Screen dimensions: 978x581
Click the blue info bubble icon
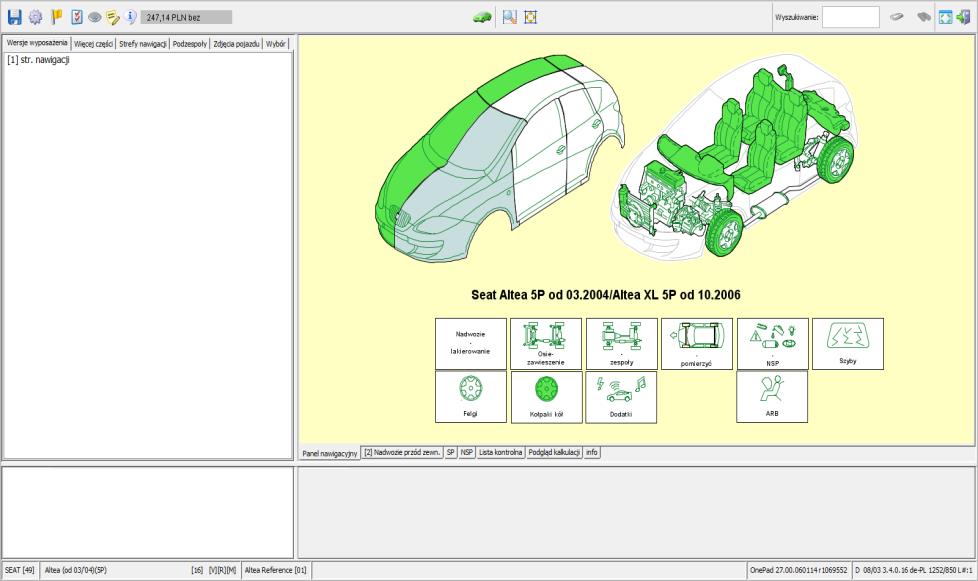pos(130,17)
